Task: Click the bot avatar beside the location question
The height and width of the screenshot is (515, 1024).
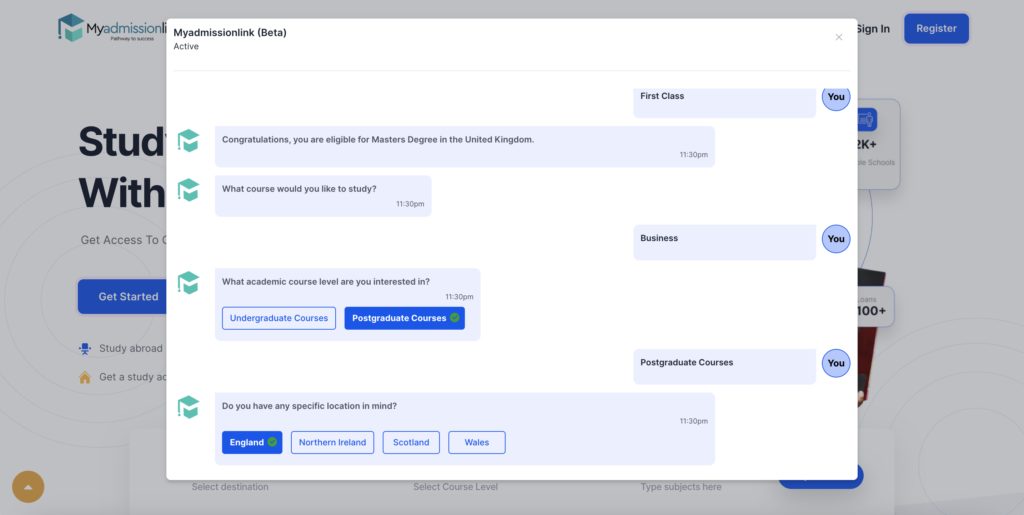Action: tap(188, 407)
